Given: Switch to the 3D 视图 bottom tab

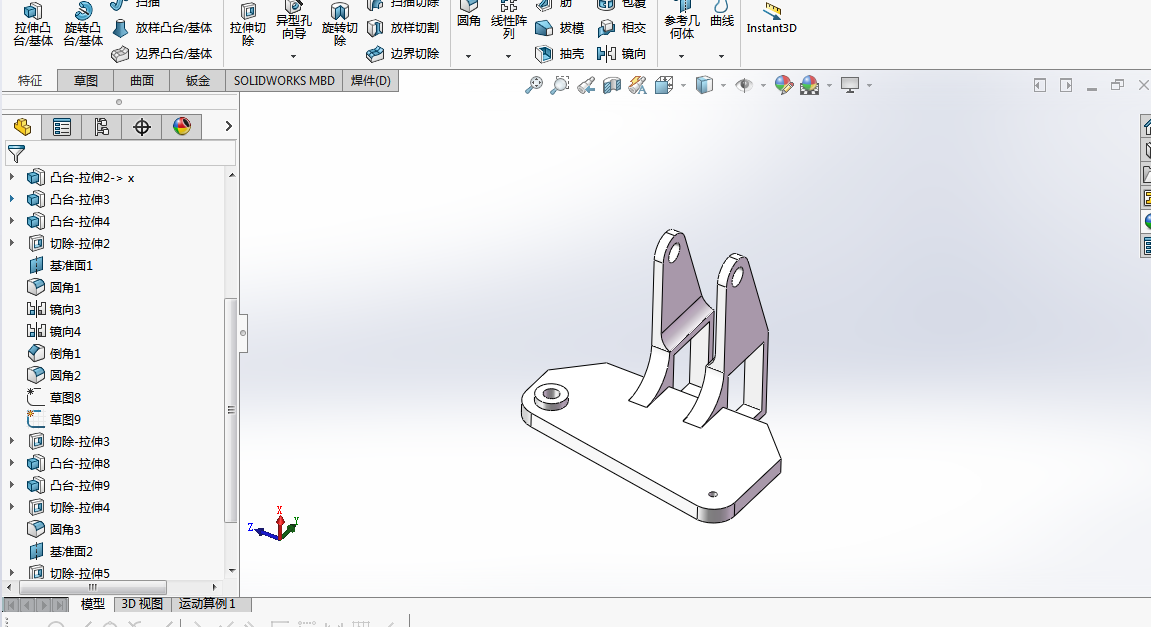Looking at the screenshot, I should 142,604.
